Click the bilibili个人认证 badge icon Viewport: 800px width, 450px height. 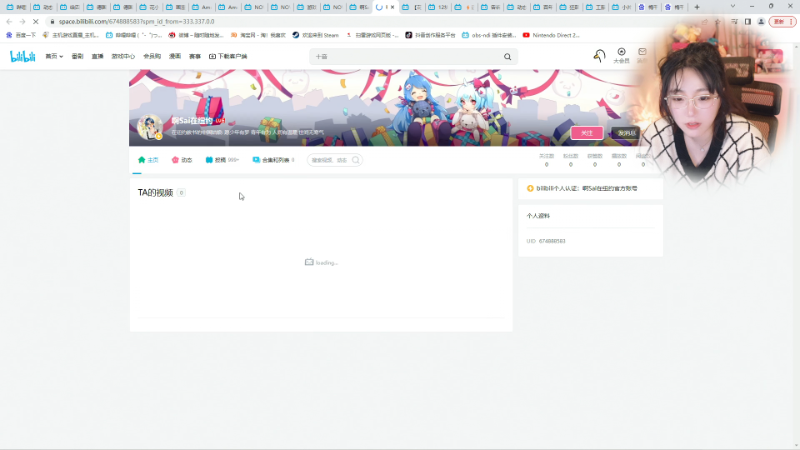tap(530, 189)
